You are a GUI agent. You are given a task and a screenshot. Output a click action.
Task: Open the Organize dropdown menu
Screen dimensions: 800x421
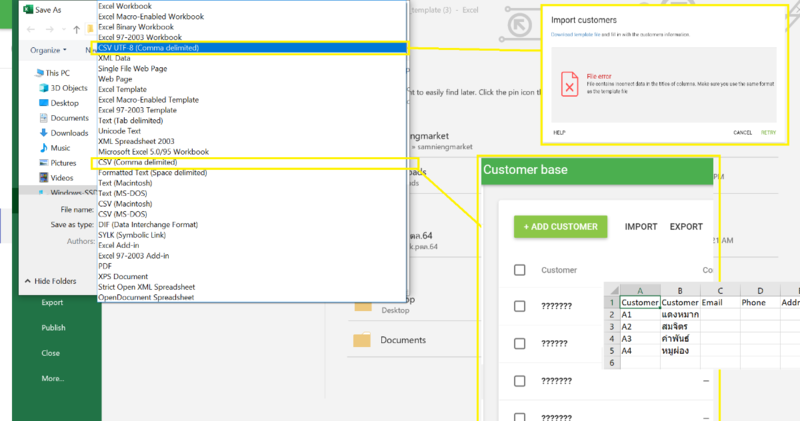49,49
